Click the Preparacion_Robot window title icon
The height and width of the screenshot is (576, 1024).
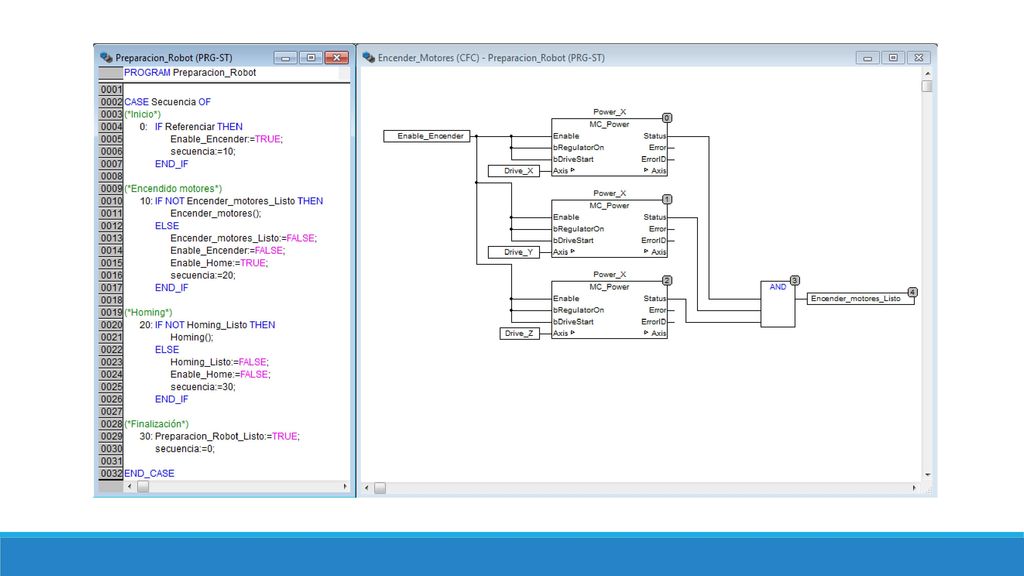106,57
